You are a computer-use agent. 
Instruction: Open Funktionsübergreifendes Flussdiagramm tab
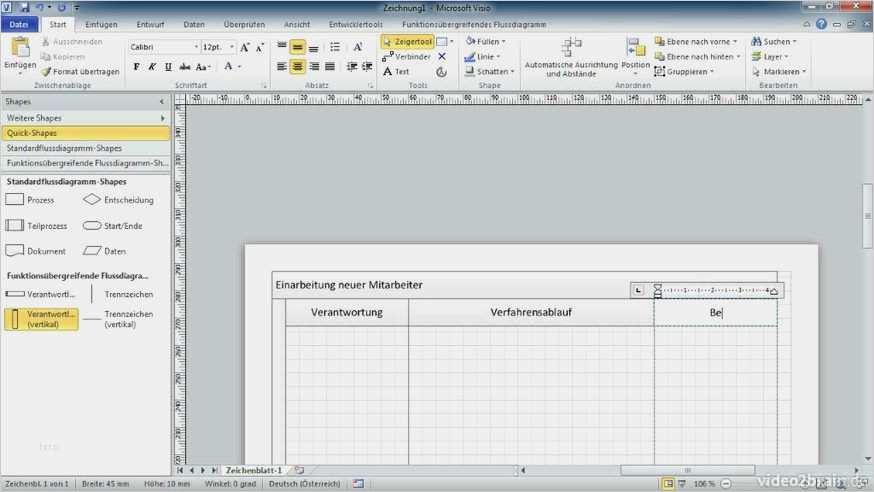[x=474, y=25]
